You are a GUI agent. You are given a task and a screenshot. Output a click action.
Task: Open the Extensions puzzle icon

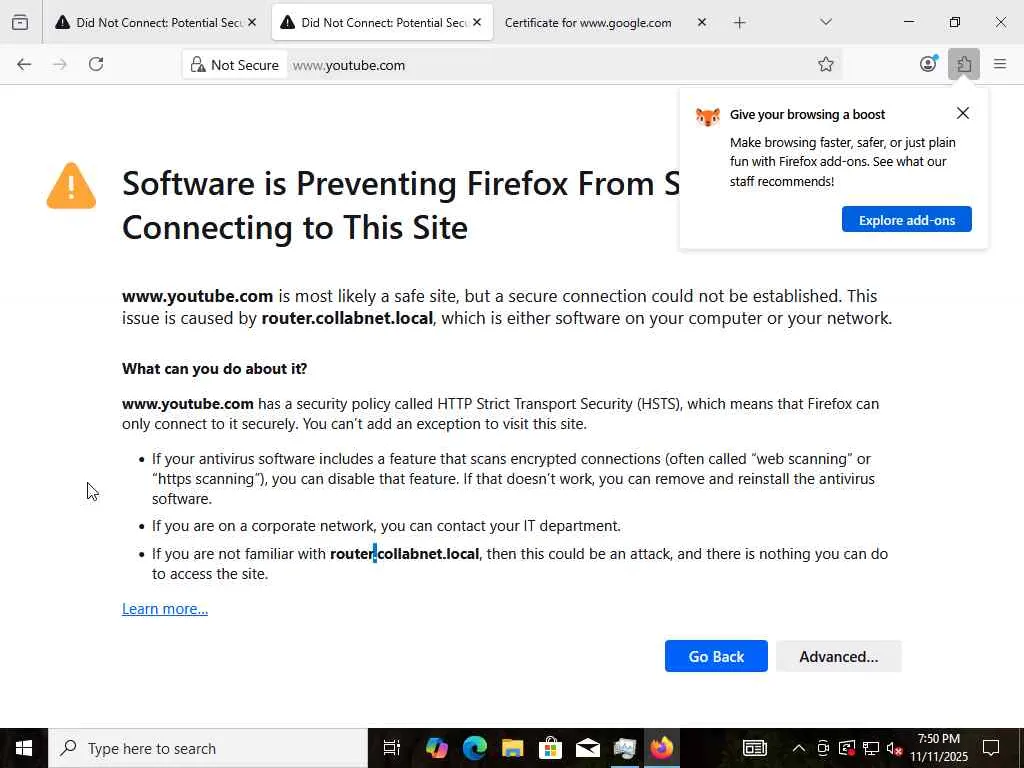(x=964, y=65)
